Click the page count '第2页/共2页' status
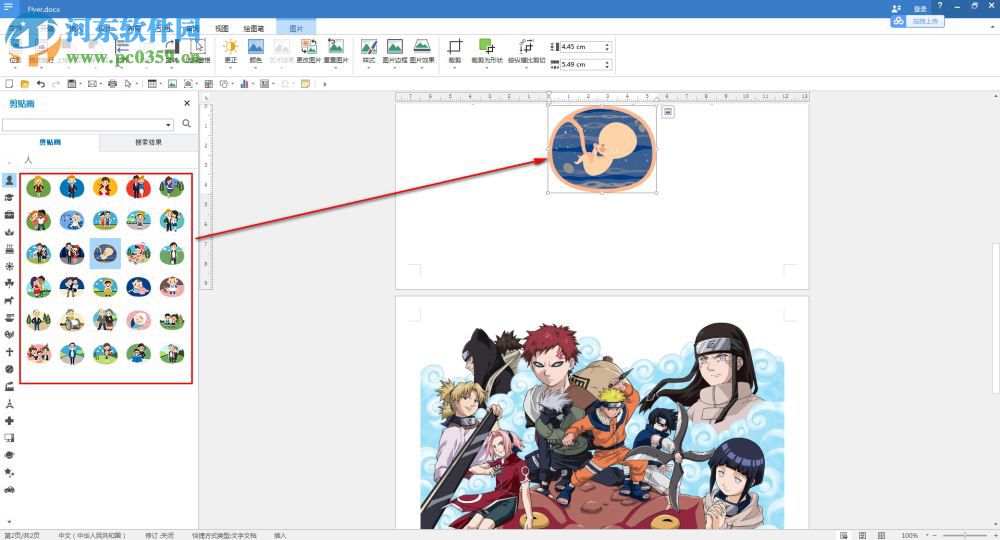This screenshot has width=1000, height=540. tap(22, 536)
